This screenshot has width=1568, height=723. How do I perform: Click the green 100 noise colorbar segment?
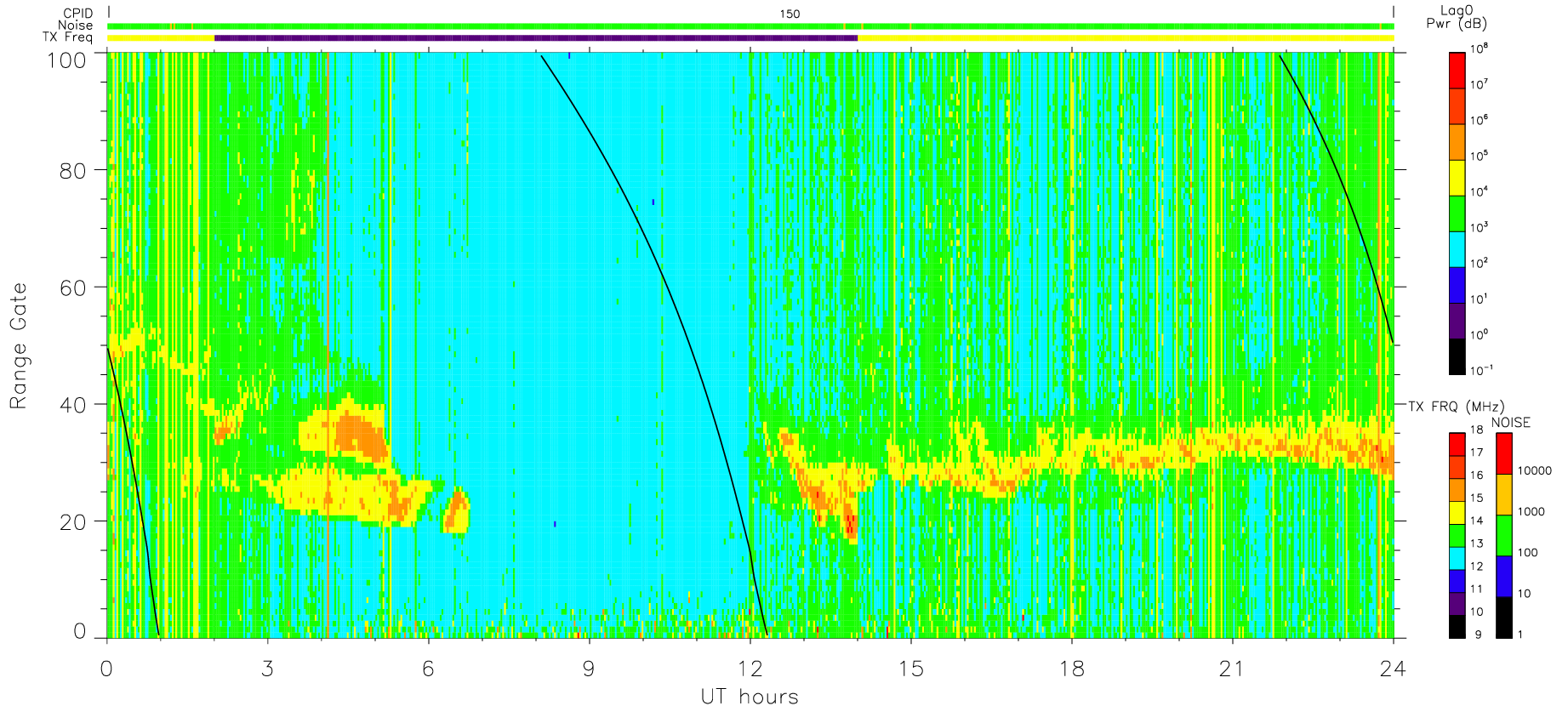(x=1504, y=535)
